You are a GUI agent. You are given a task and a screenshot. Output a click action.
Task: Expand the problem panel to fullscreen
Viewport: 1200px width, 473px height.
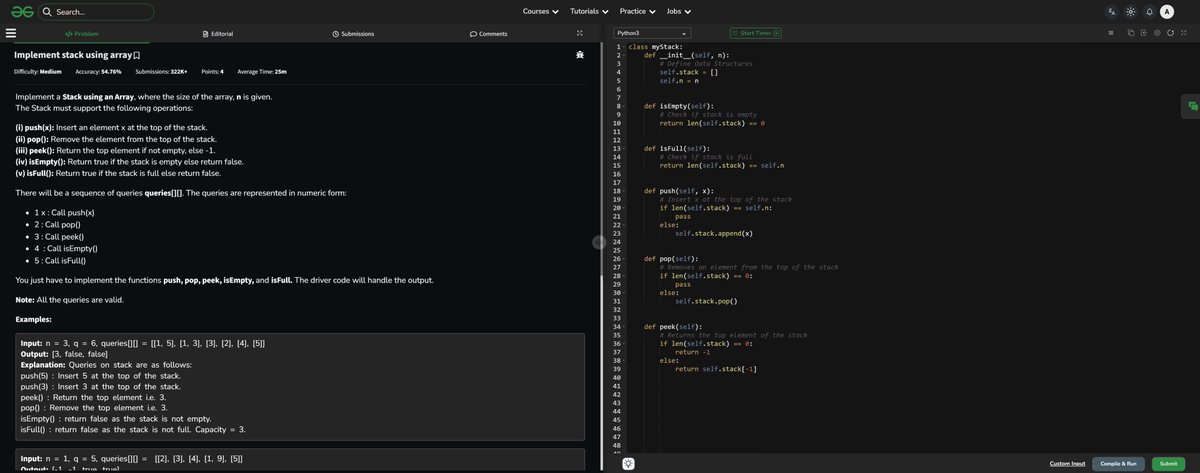coord(579,33)
